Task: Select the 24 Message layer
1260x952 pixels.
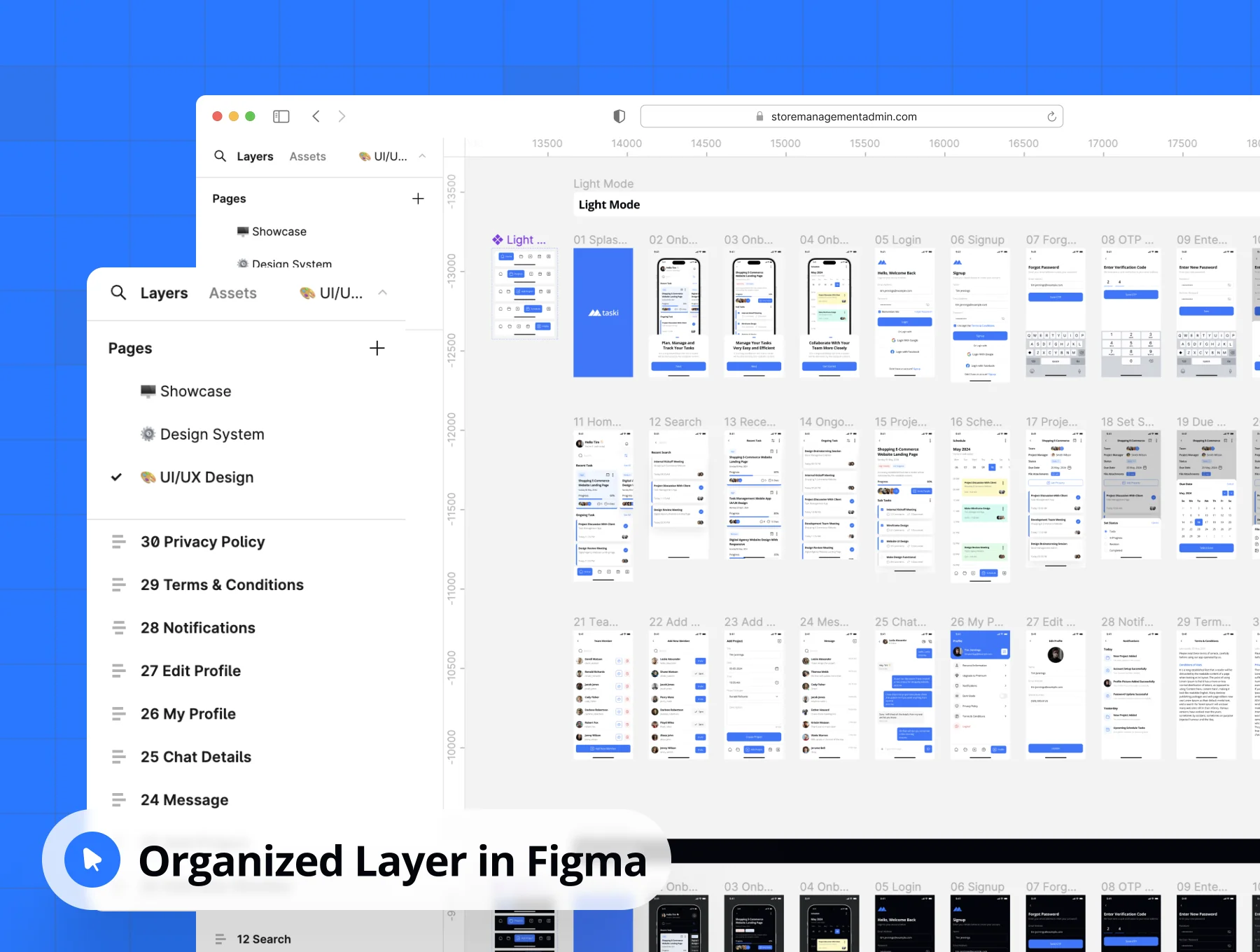Action: pos(184,800)
